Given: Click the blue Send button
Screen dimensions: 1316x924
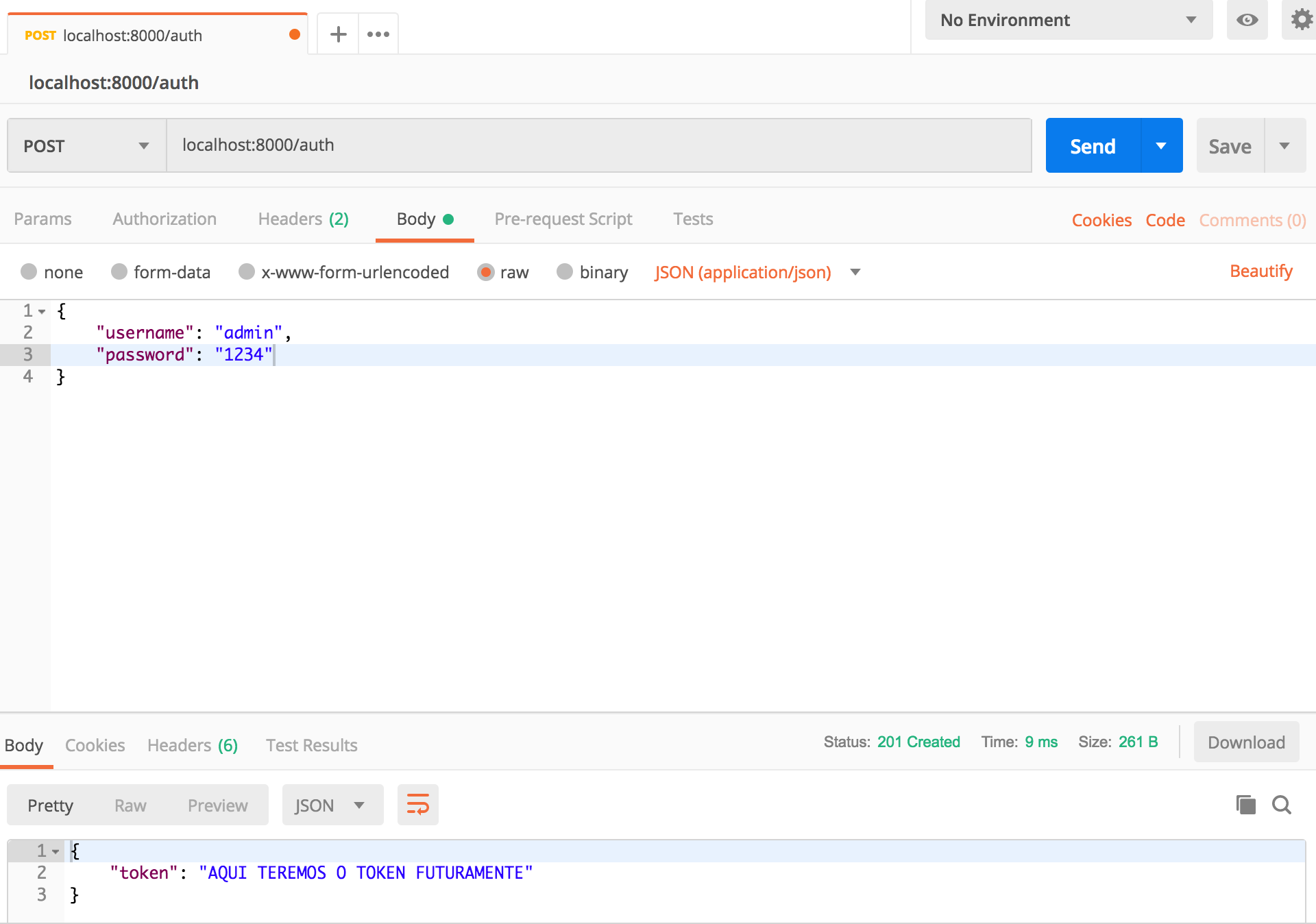Looking at the screenshot, I should 1093,145.
